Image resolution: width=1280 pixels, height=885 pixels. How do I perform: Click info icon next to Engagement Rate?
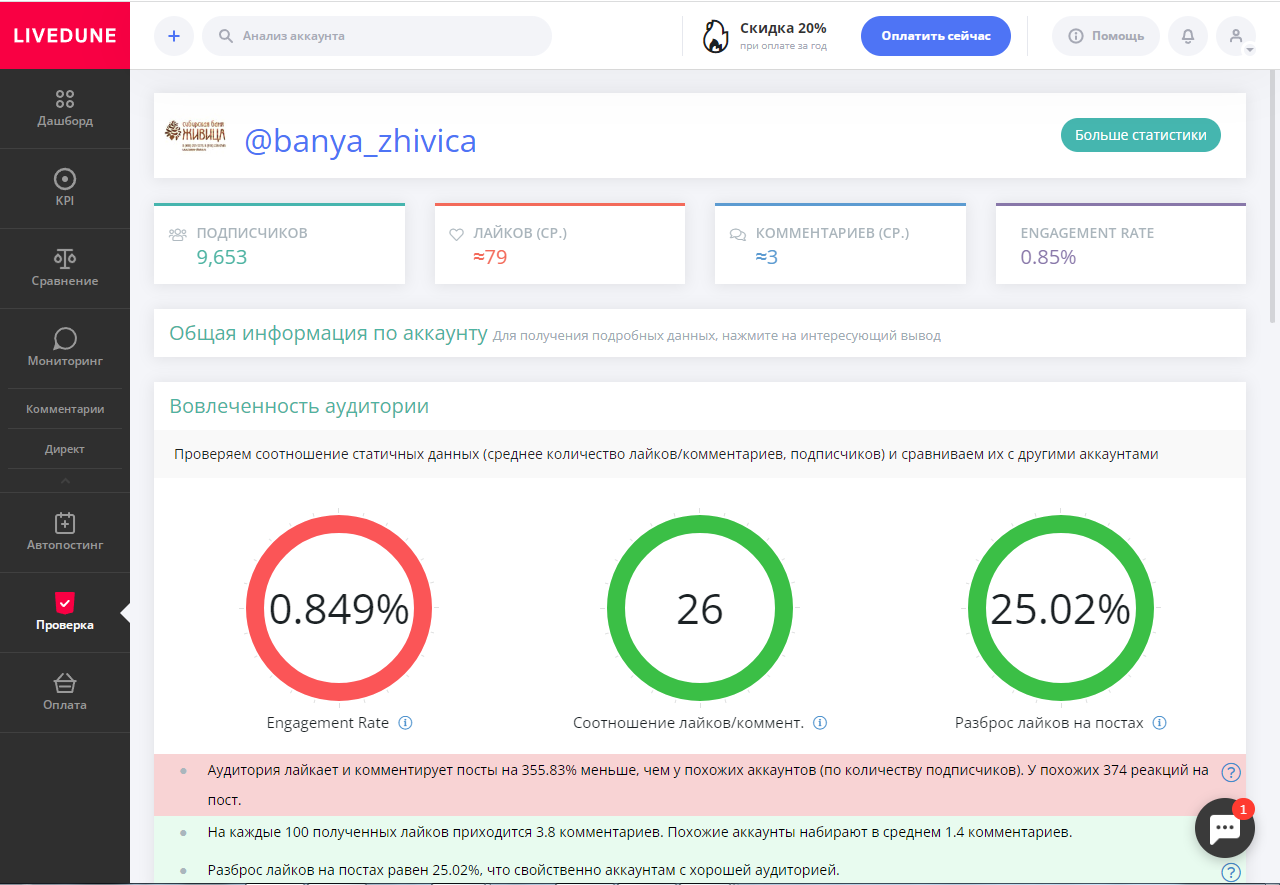(405, 723)
